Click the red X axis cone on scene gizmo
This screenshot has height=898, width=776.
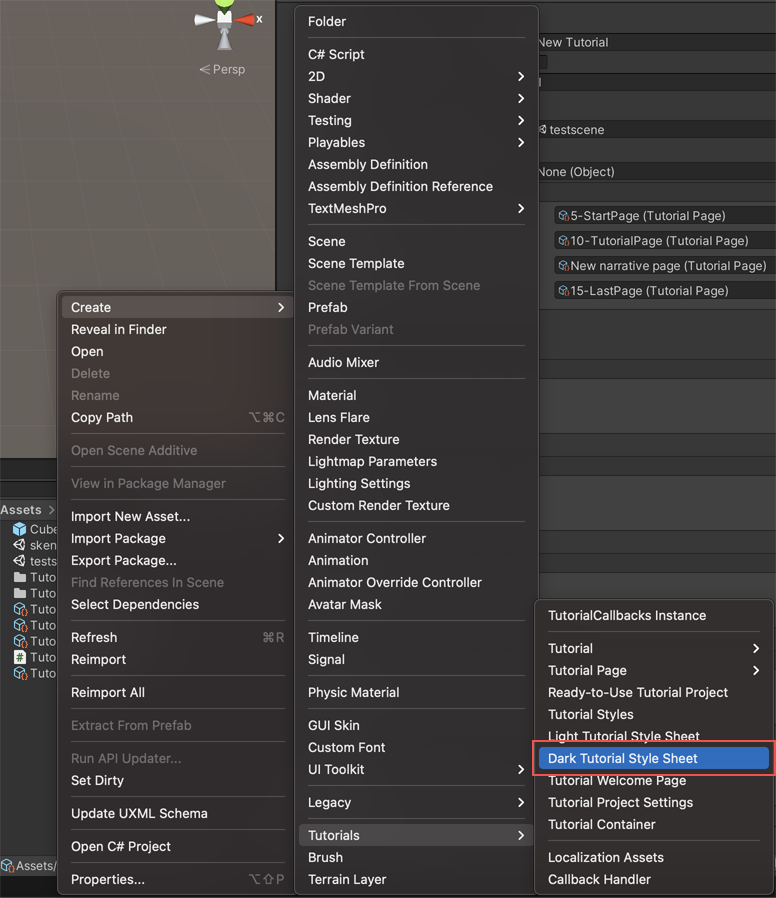(246, 19)
